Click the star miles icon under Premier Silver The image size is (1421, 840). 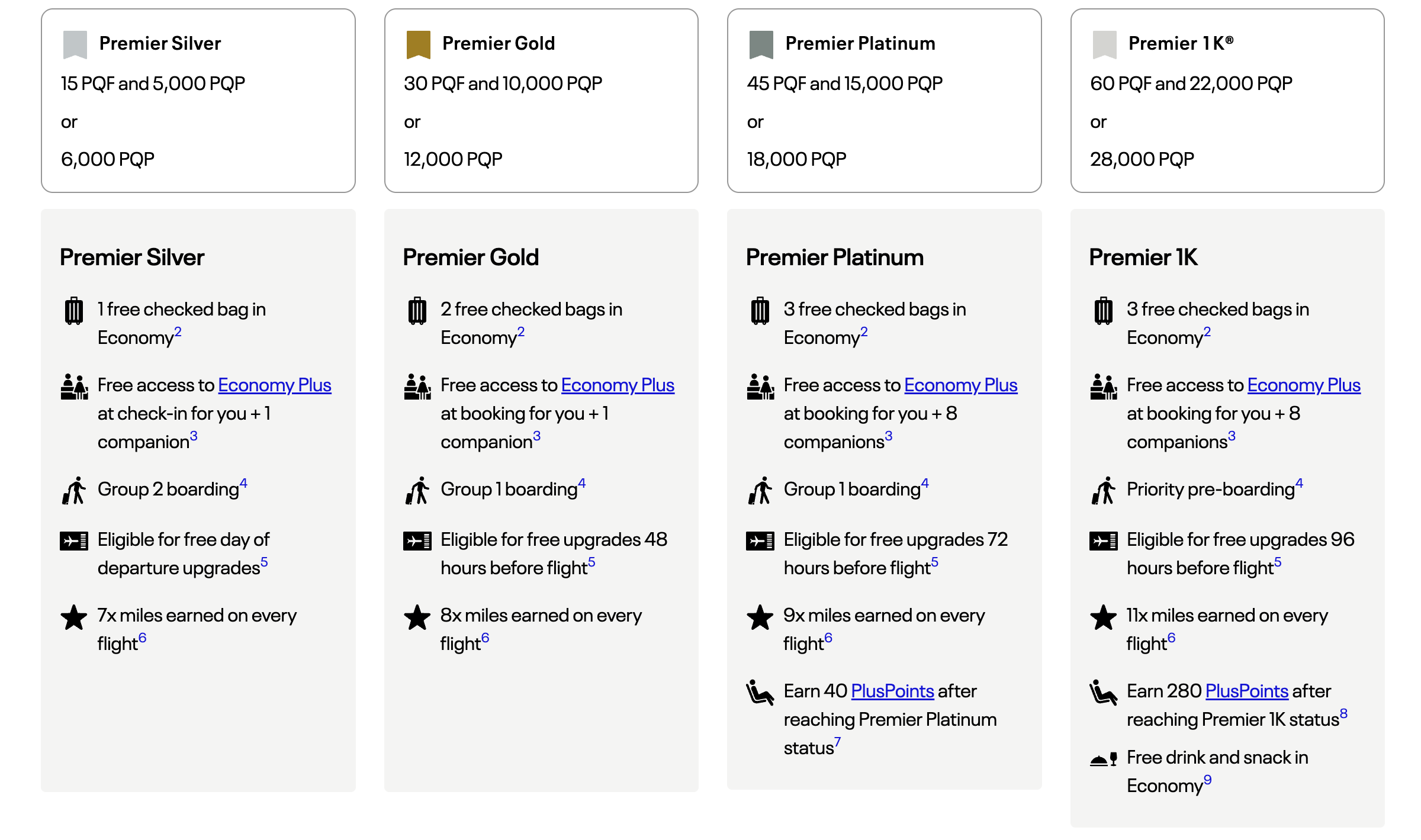point(74,617)
